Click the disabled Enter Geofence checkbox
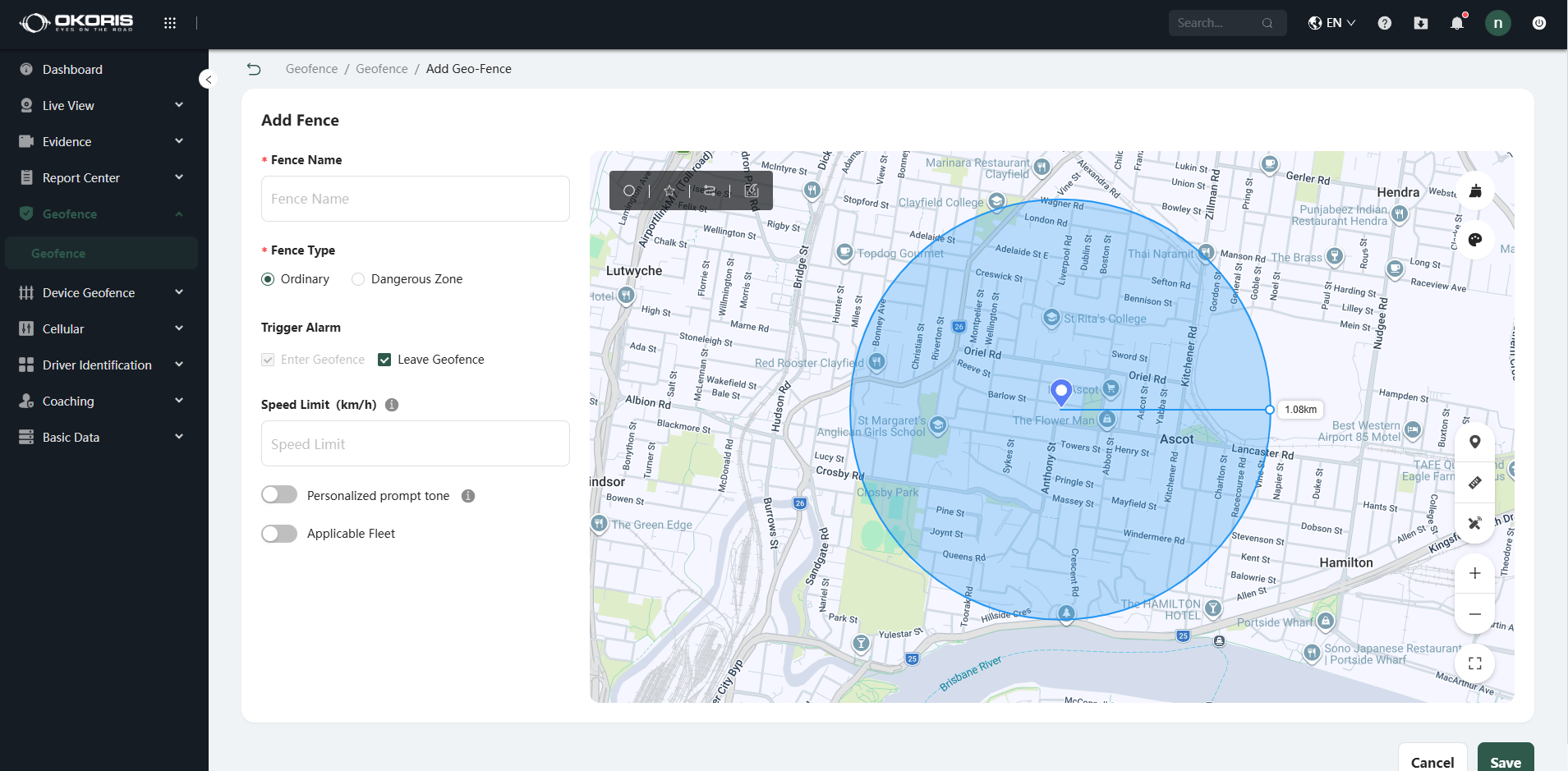1568x771 pixels. [268, 360]
